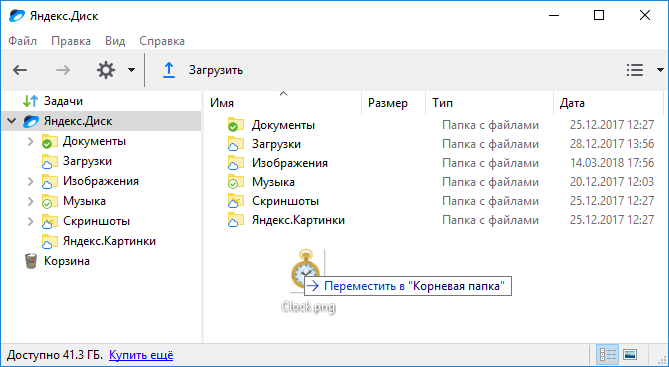The height and width of the screenshot is (367, 669).
Task: Click the sidebar Скриншоты folder icon
Action: point(49,221)
